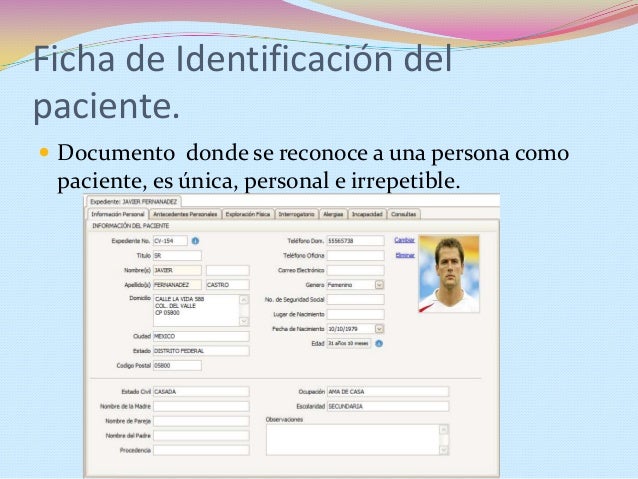
Task: Click the Edad field showing 31 años
Action: click(x=349, y=343)
